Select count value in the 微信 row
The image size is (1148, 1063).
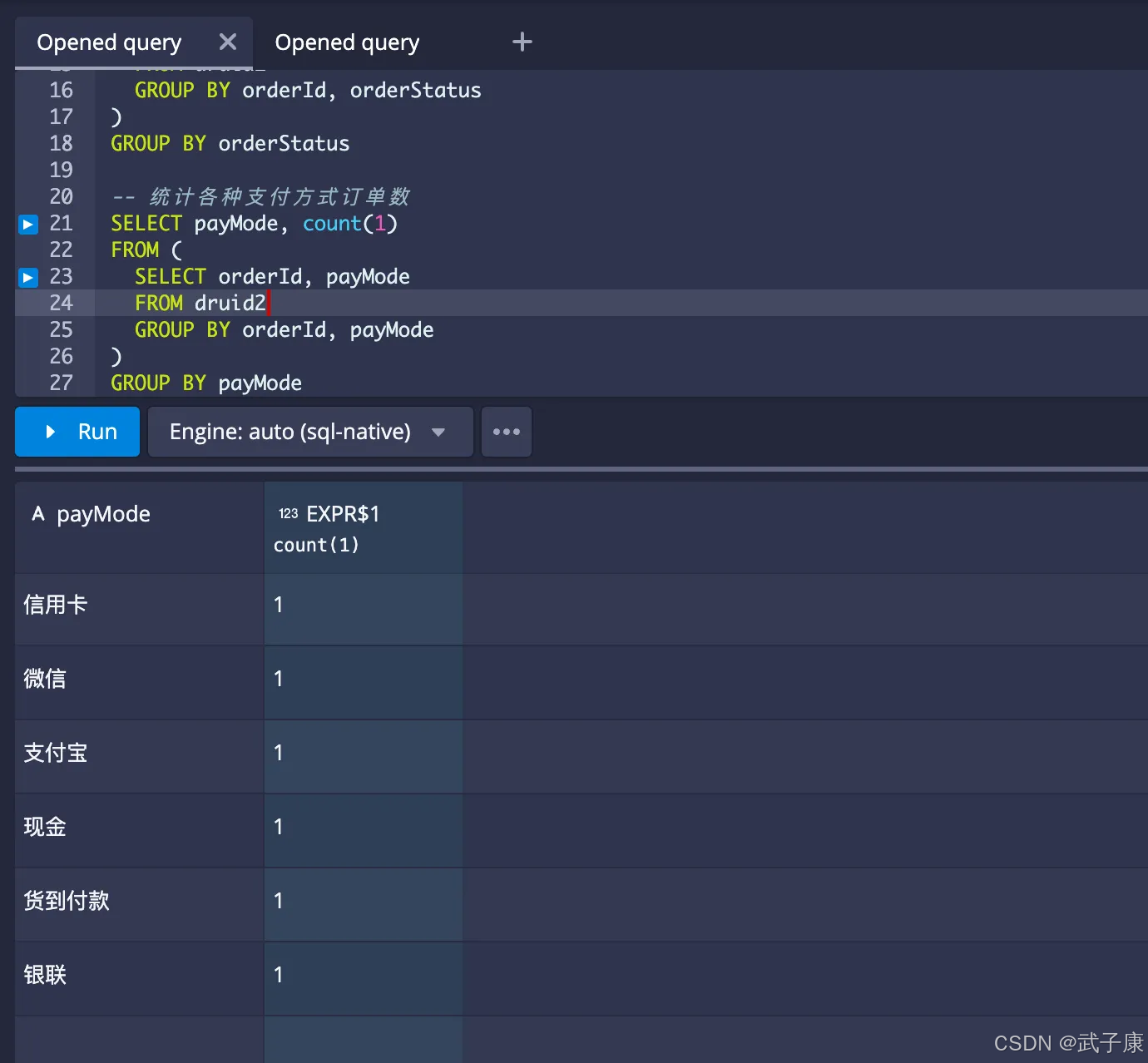[364, 683]
